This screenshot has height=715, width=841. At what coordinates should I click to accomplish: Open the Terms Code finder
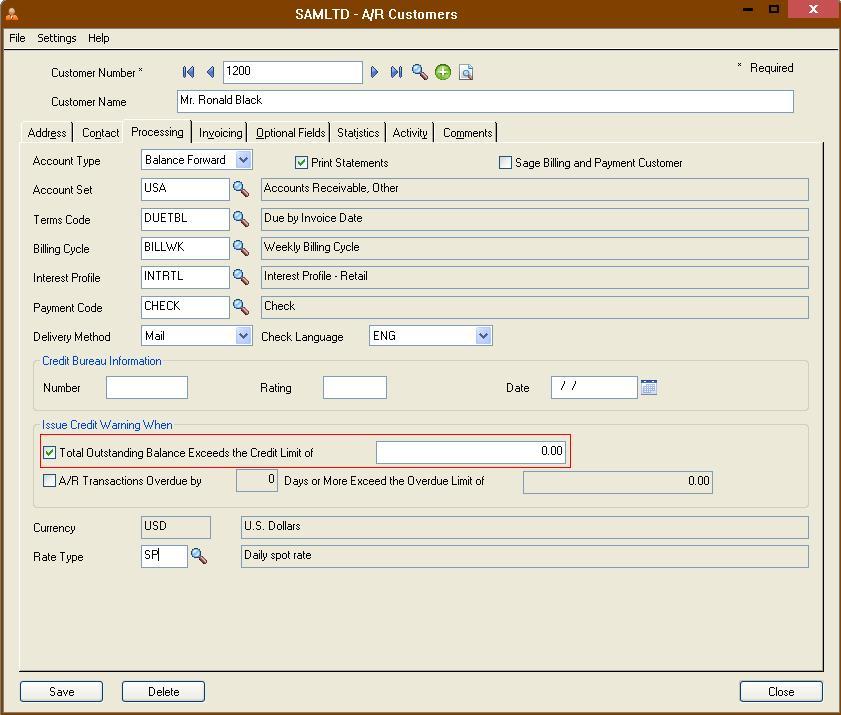(241, 219)
